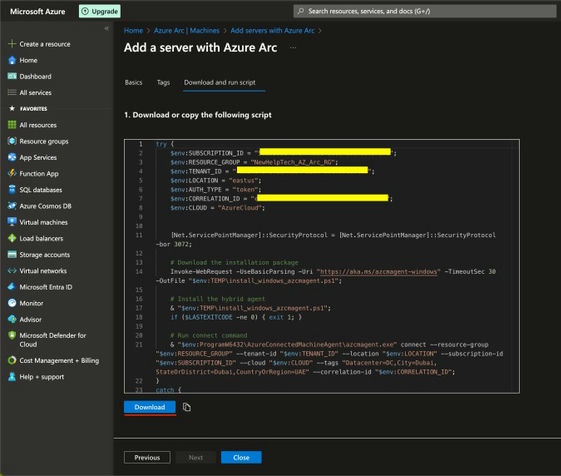Image resolution: width=561 pixels, height=476 pixels.
Task: Click the Previous button
Action: pos(147,457)
